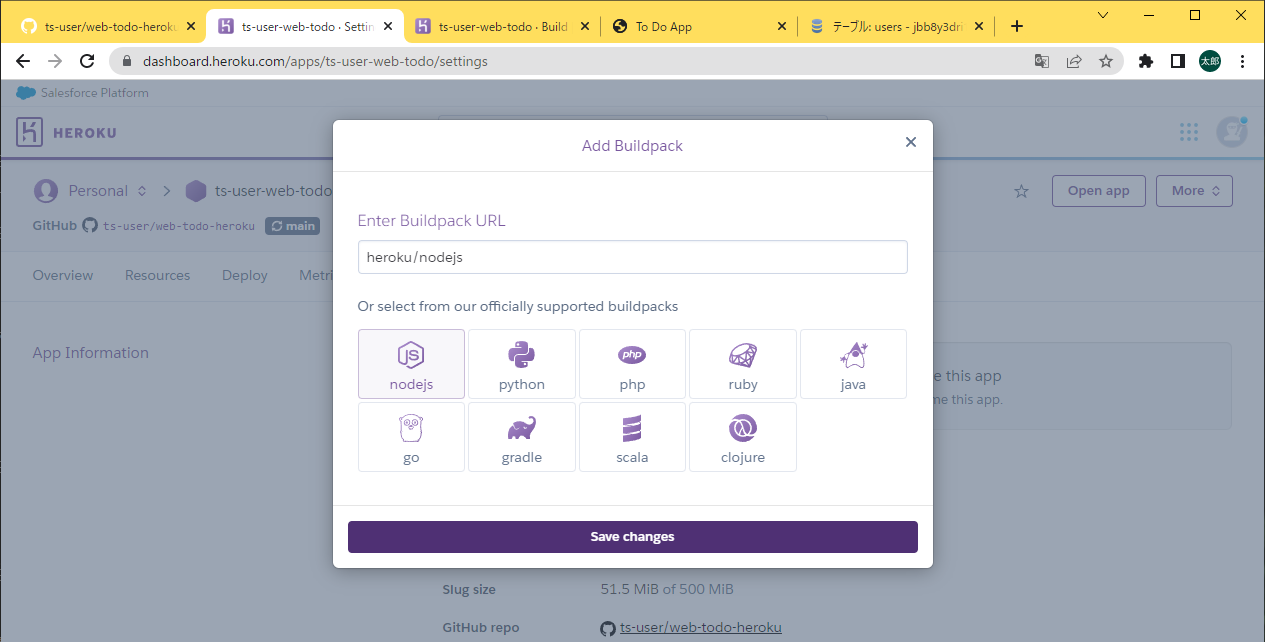This screenshot has width=1265, height=642.
Task: Close the To Do App browser tab
Action: click(x=782, y=27)
